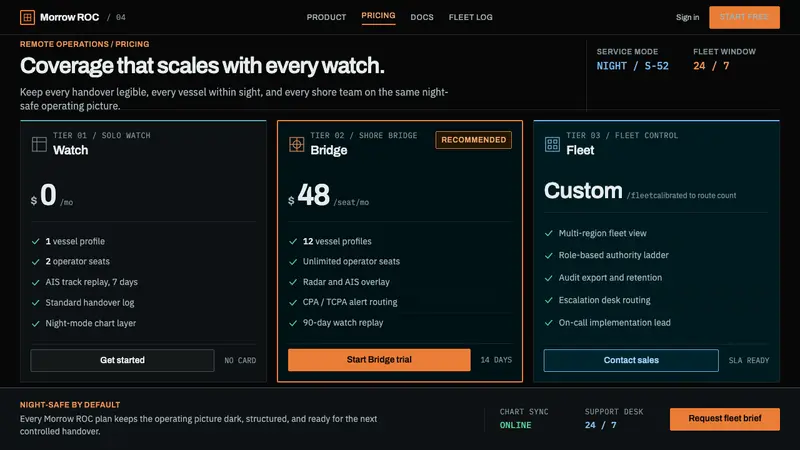The image size is (800, 450).
Task: Click the '$48' Bridge price
Action: 309,195
